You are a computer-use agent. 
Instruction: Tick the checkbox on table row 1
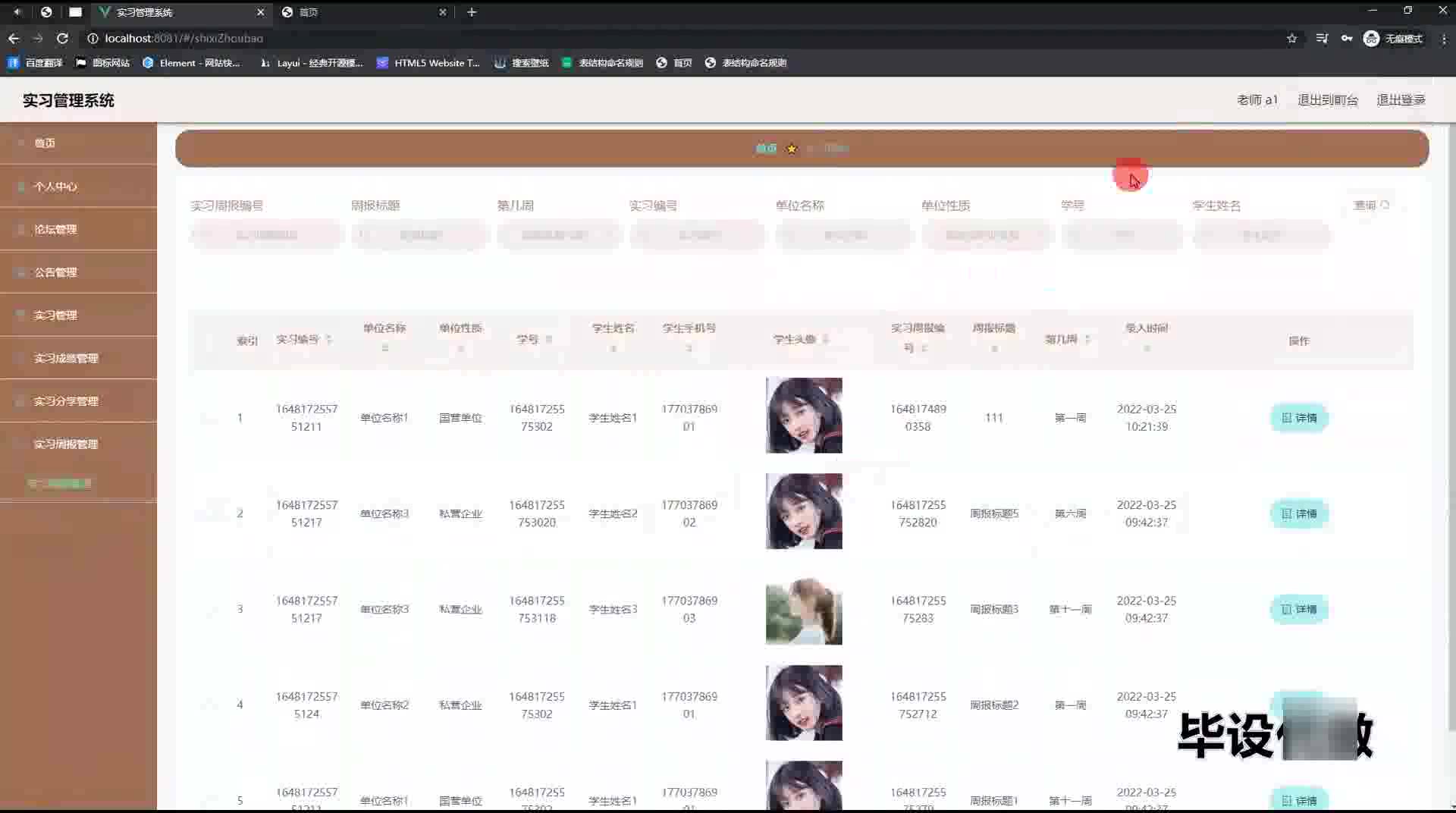click(208, 418)
